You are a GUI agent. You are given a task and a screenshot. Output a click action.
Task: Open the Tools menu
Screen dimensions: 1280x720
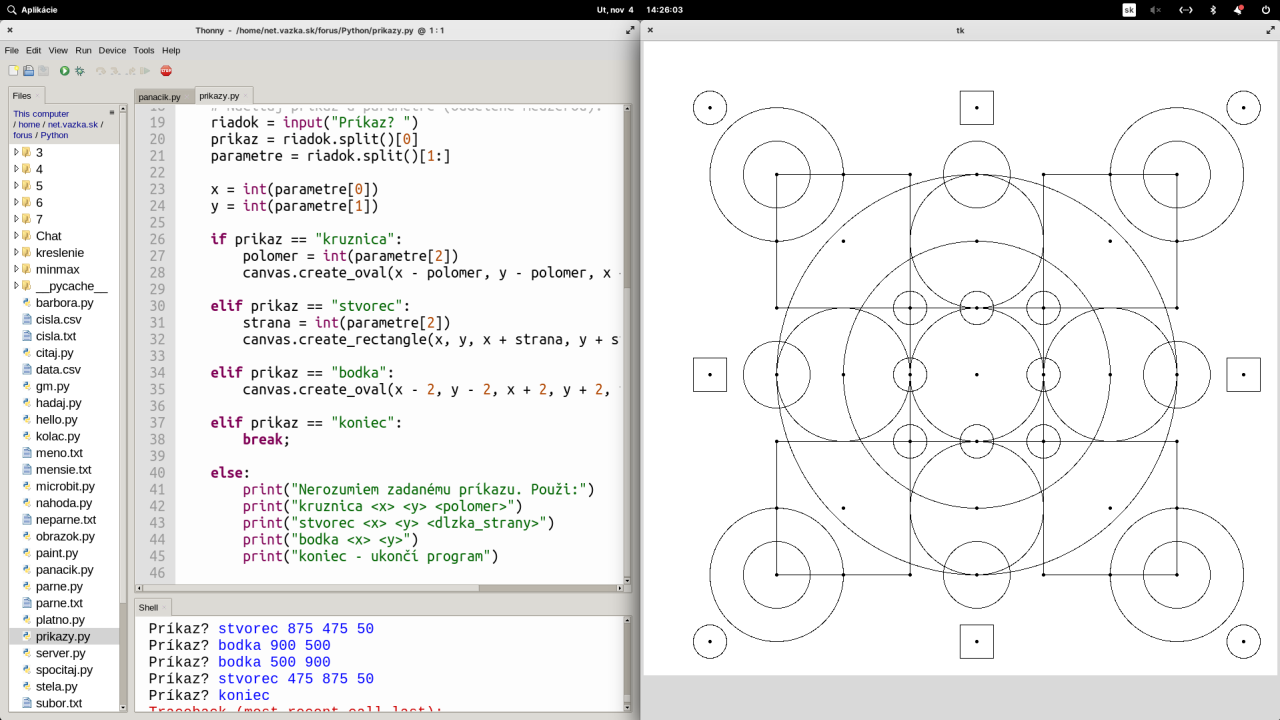(x=144, y=50)
